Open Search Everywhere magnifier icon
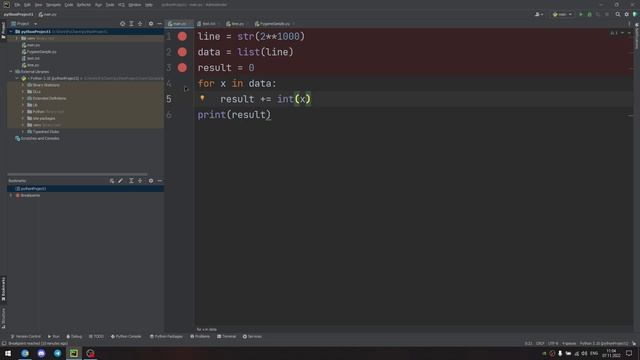This screenshot has width=640, height=360. click(618, 14)
